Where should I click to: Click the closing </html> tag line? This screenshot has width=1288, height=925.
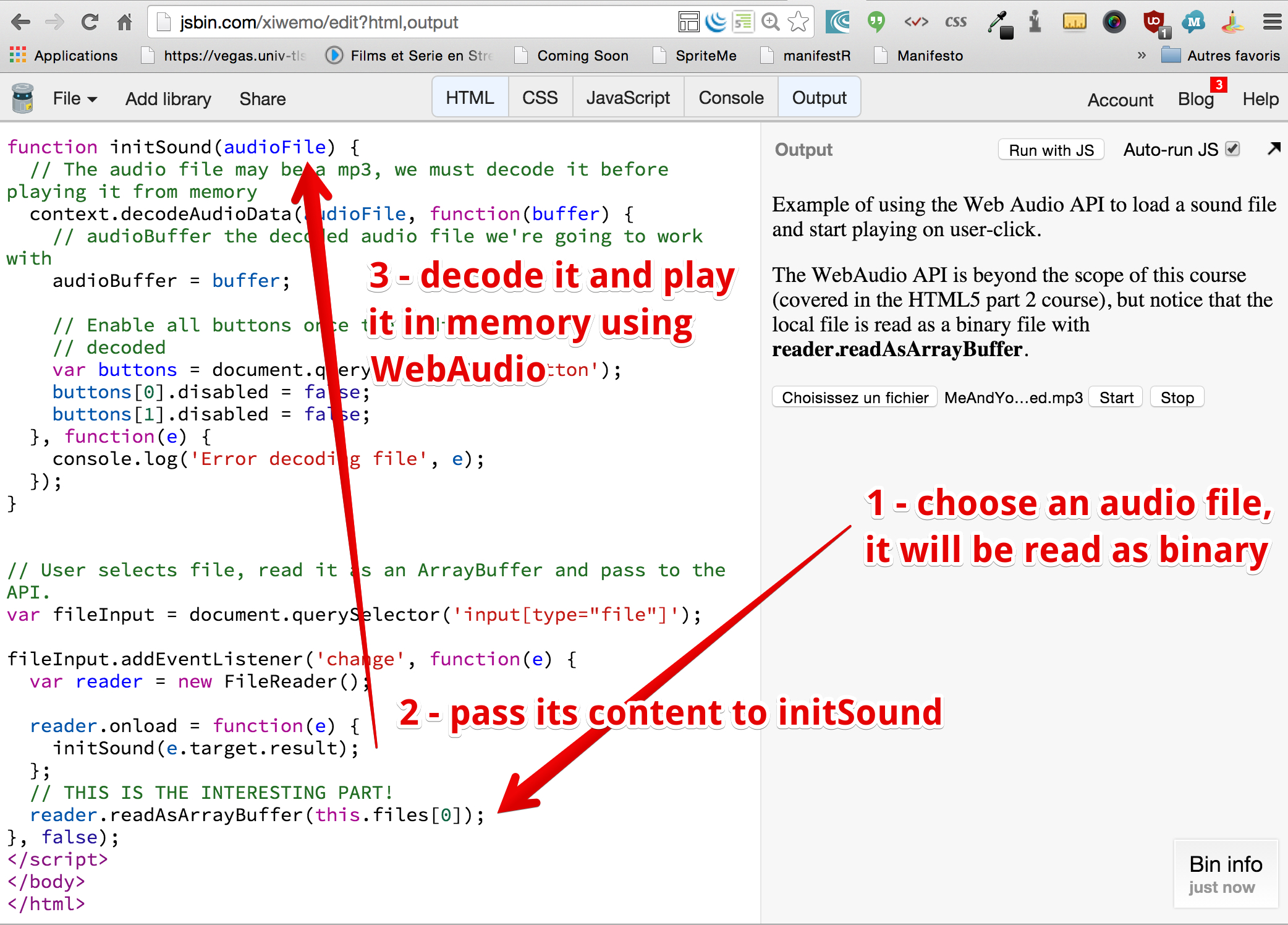(46, 903)
